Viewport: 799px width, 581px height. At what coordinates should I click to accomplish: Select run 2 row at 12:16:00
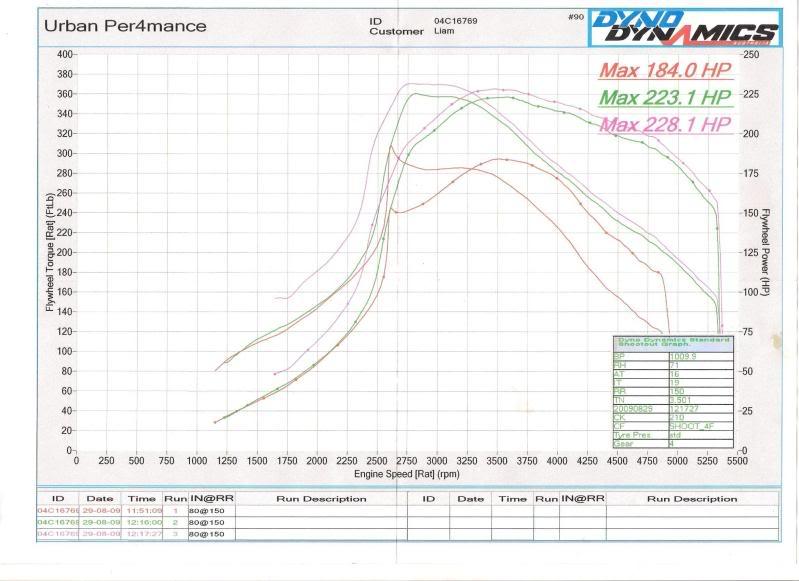(140, 522)
